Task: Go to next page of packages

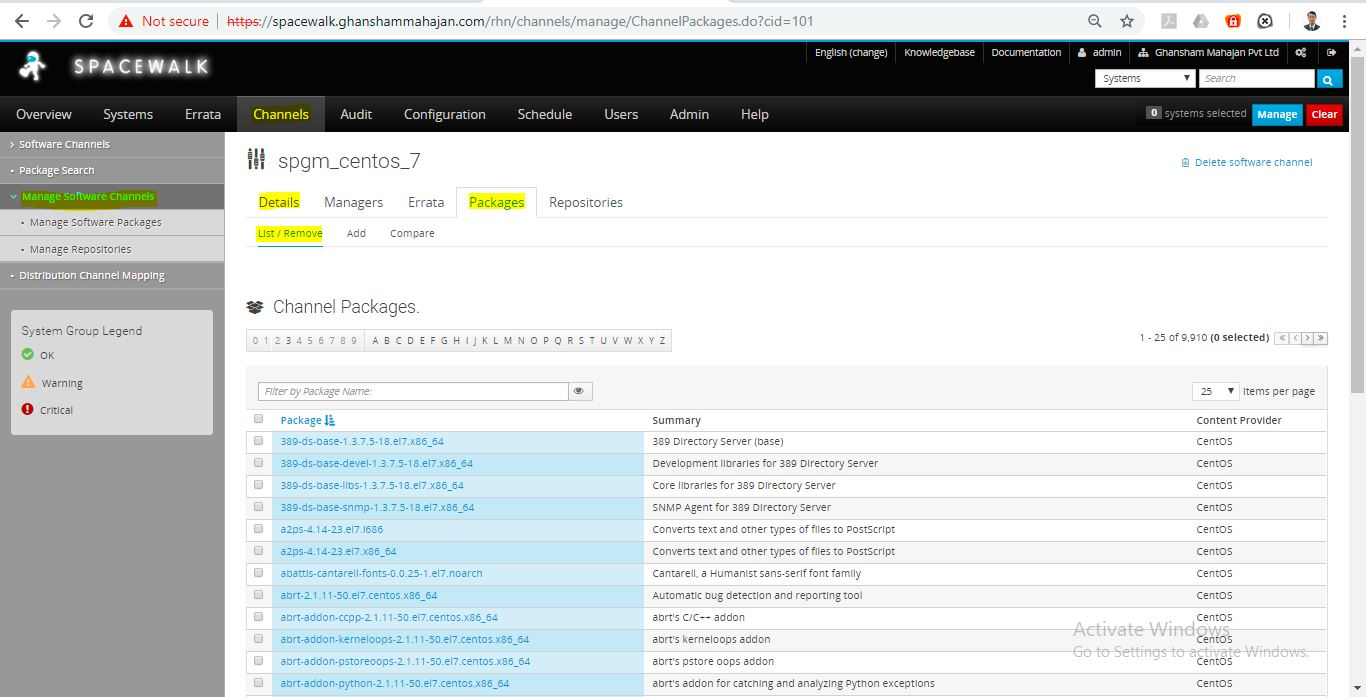Action: pyautogui.click(x=1308, y=338)
